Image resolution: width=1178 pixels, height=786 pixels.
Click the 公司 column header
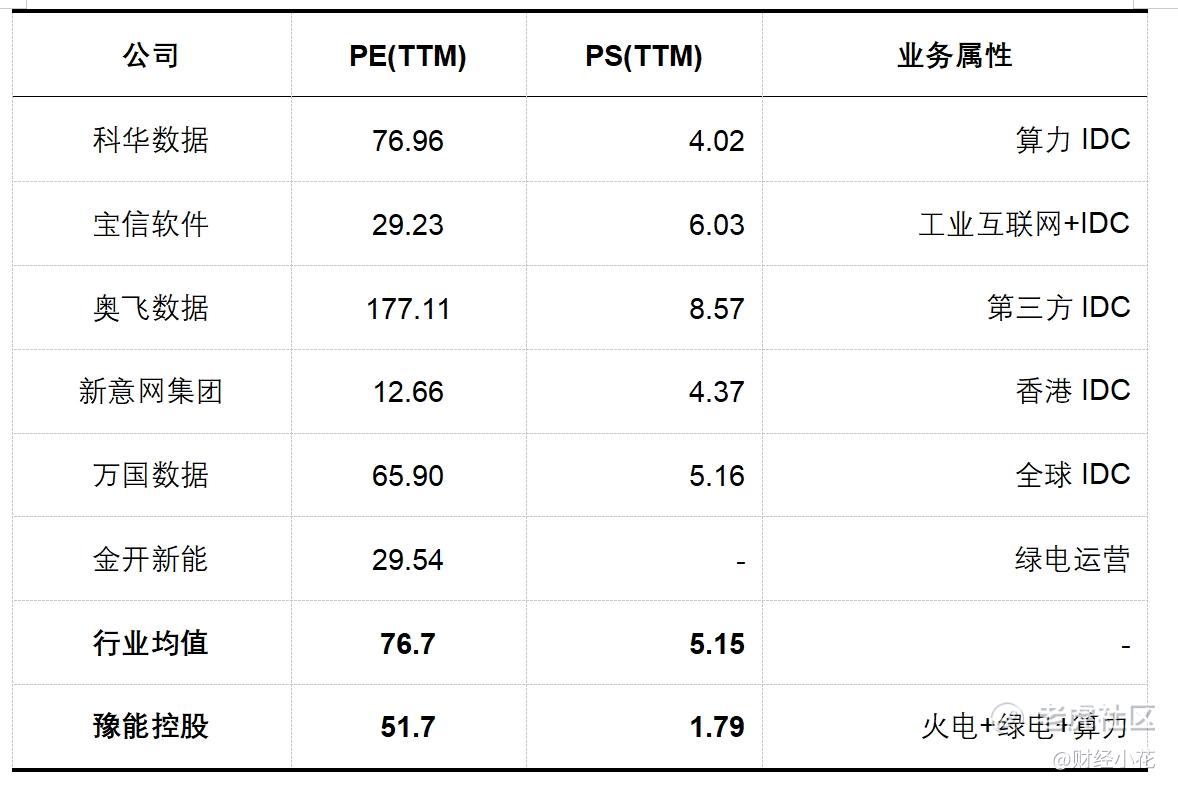click(x=151, y=56)
